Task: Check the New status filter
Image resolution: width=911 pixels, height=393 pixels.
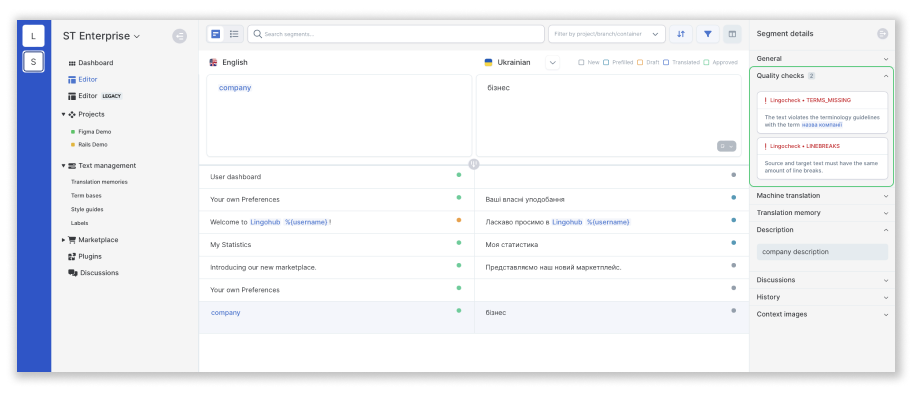Action: (x=581, y=62)
